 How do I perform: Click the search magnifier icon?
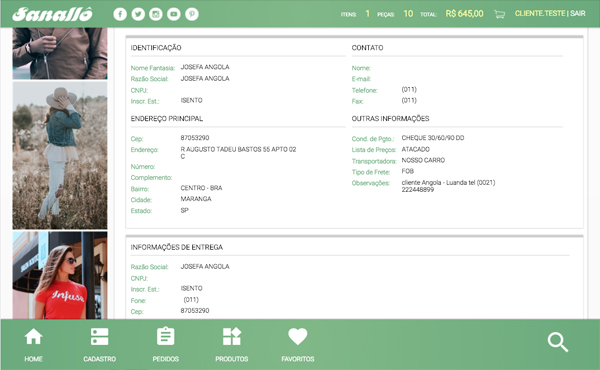(558, 342)
